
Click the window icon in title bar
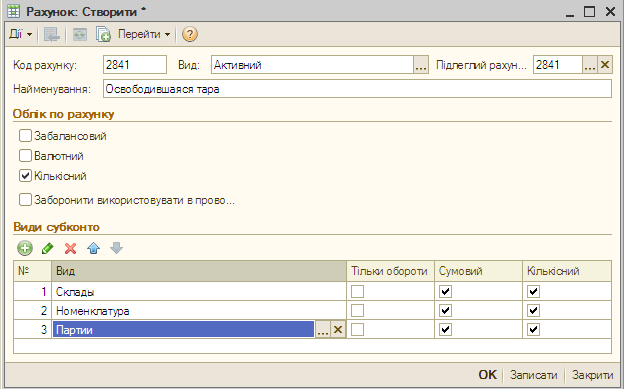(x=14, y=11)
